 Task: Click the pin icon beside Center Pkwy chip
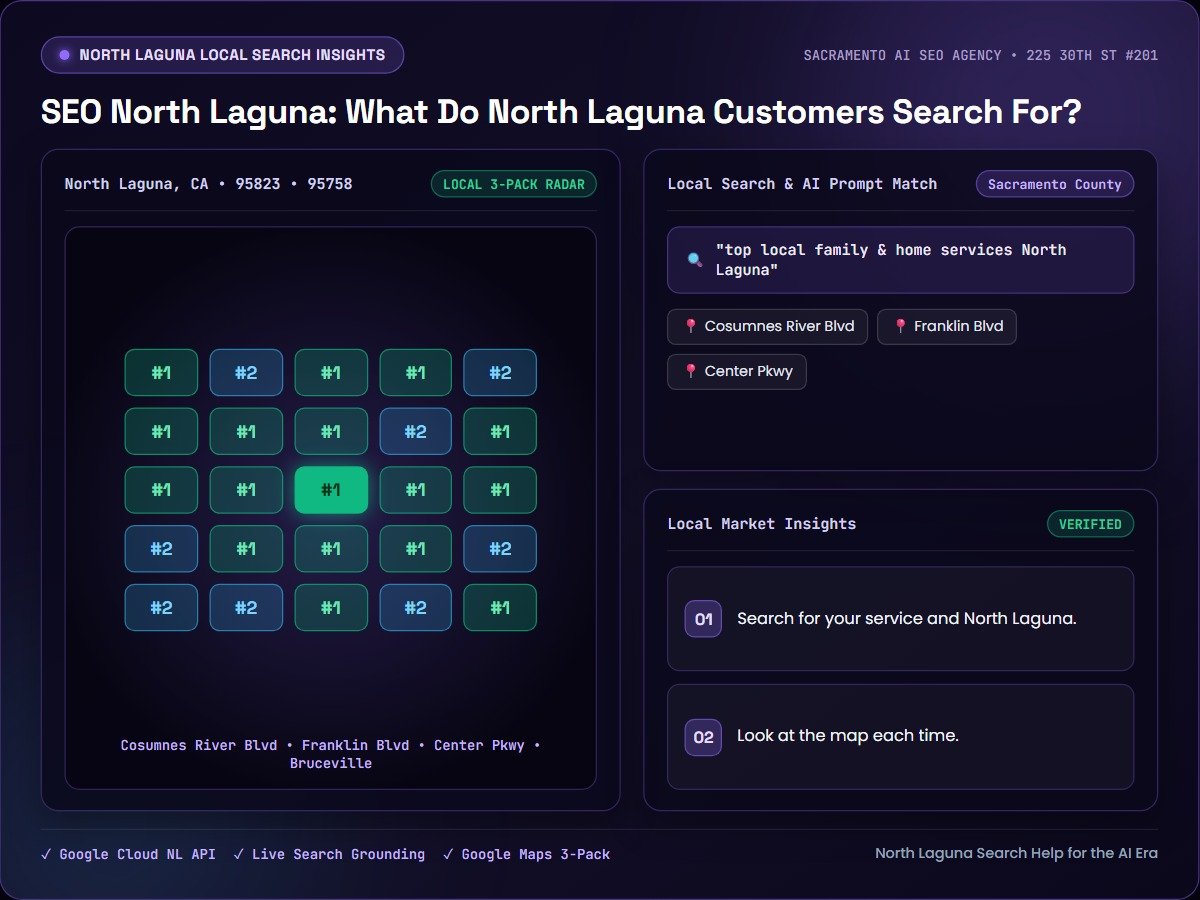(x=690, y=371)
